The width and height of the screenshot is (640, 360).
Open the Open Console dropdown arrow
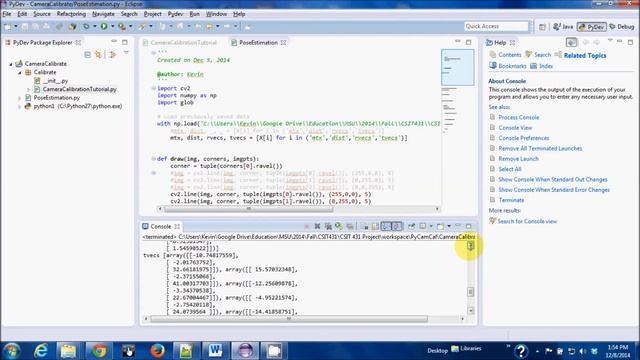(449, 226)
